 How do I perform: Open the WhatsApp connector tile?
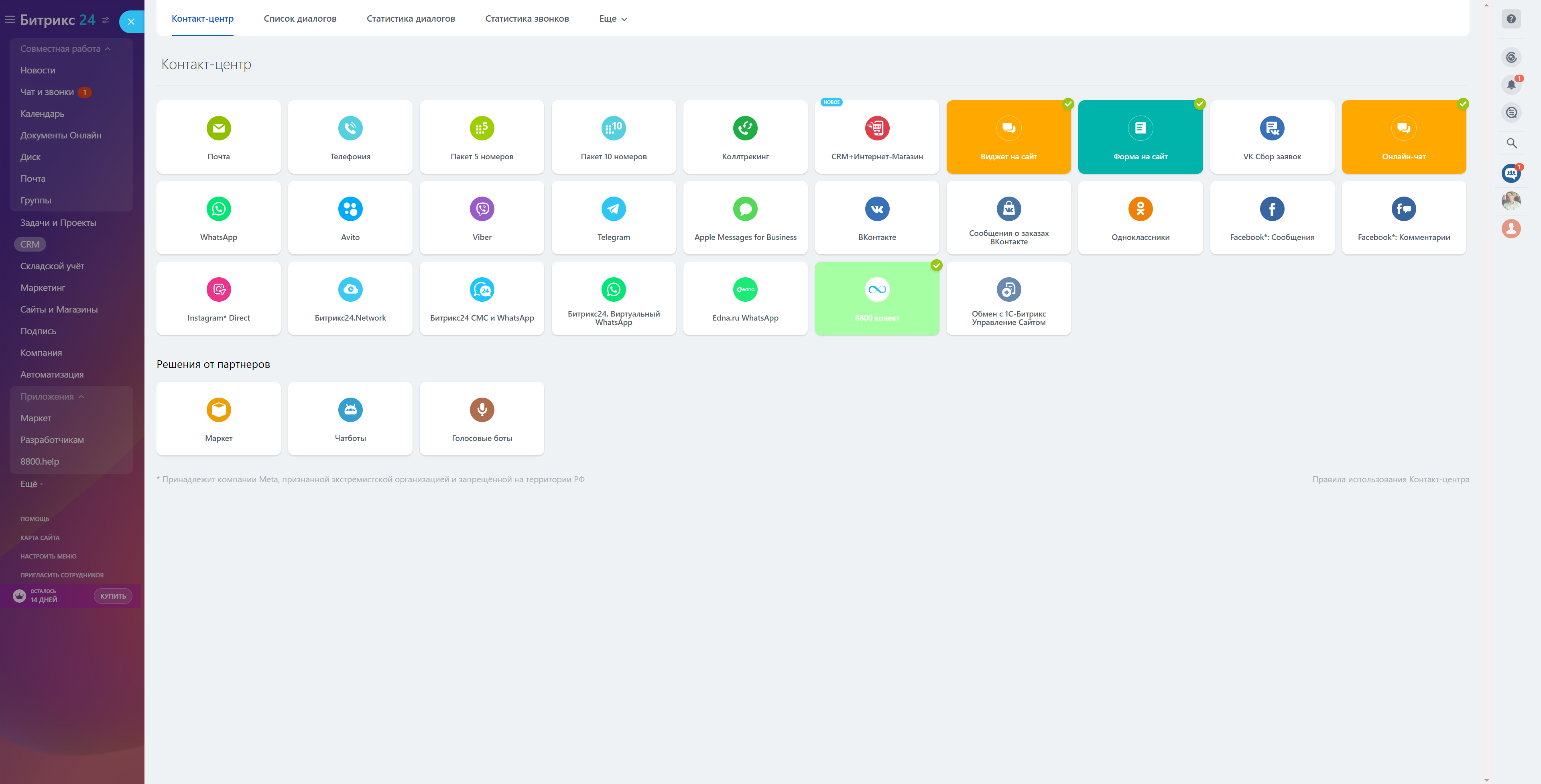tap(218, 218)
